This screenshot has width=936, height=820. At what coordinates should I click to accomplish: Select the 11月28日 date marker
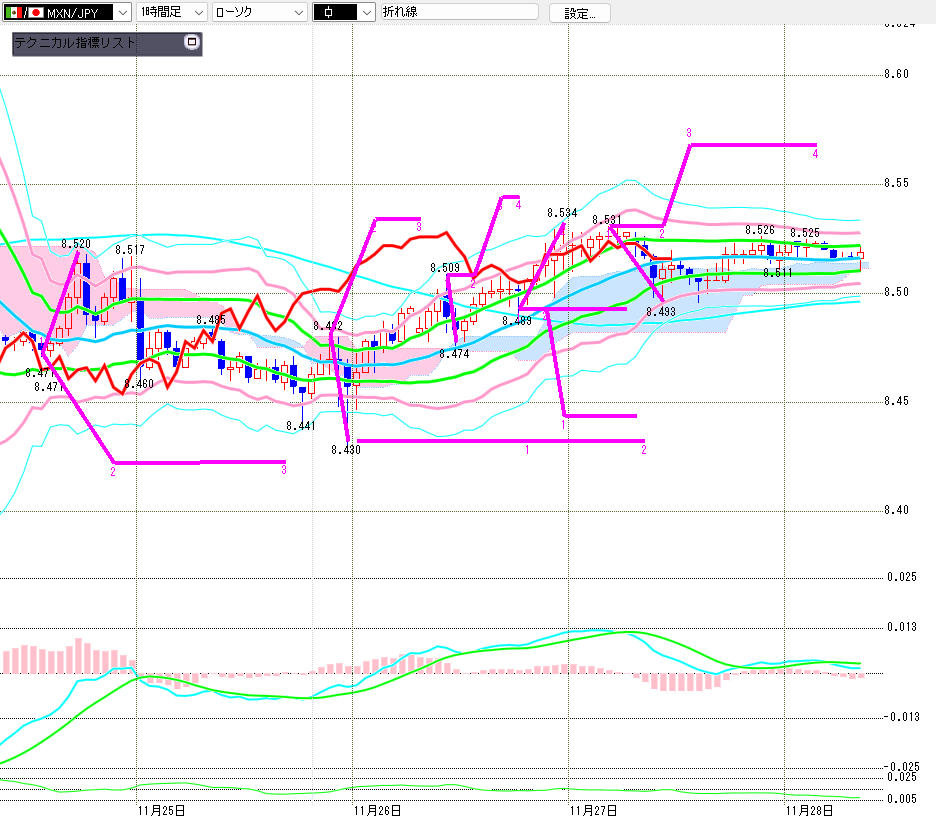coord(809,809)
